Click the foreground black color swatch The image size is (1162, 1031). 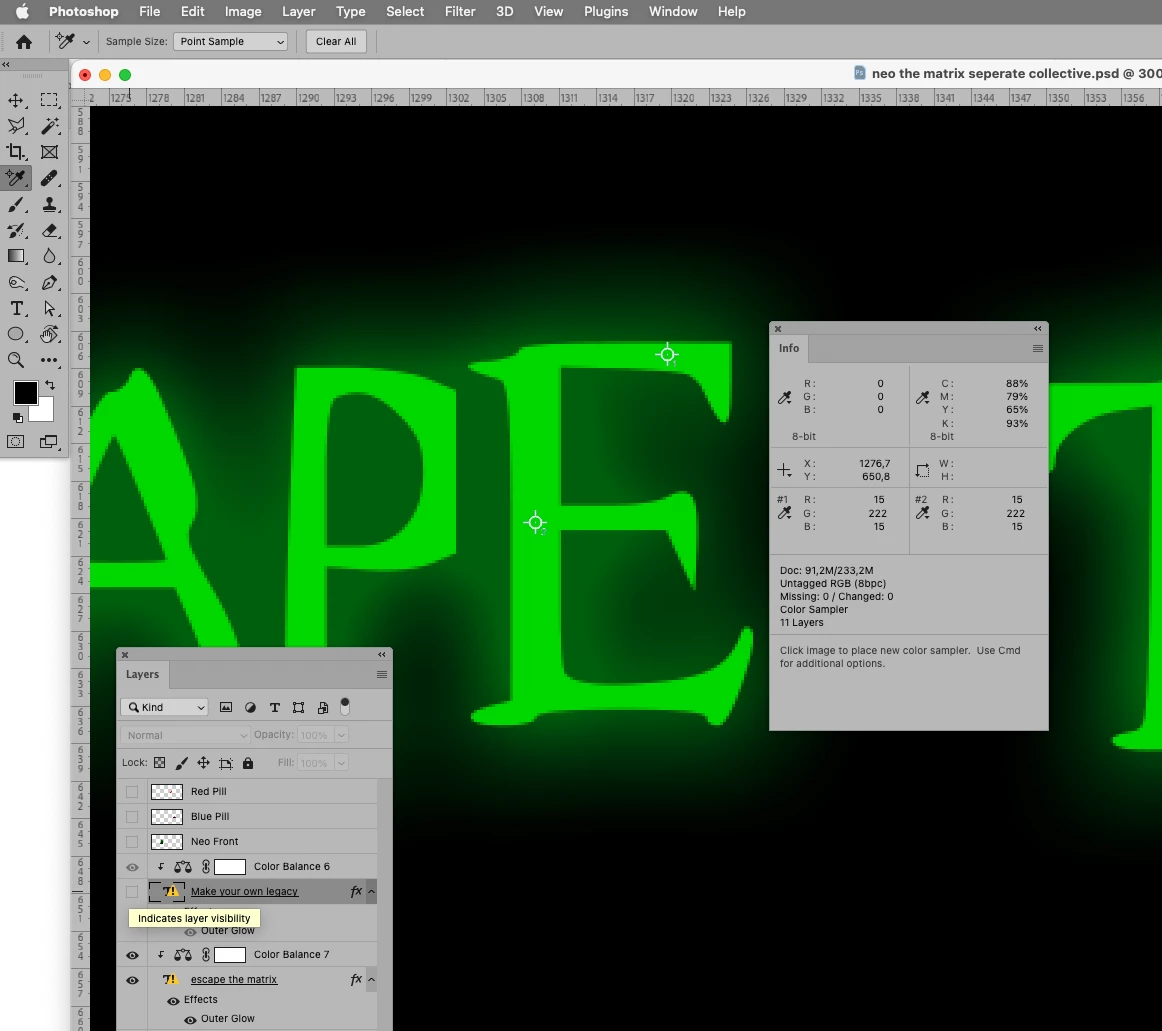[24, 391]
